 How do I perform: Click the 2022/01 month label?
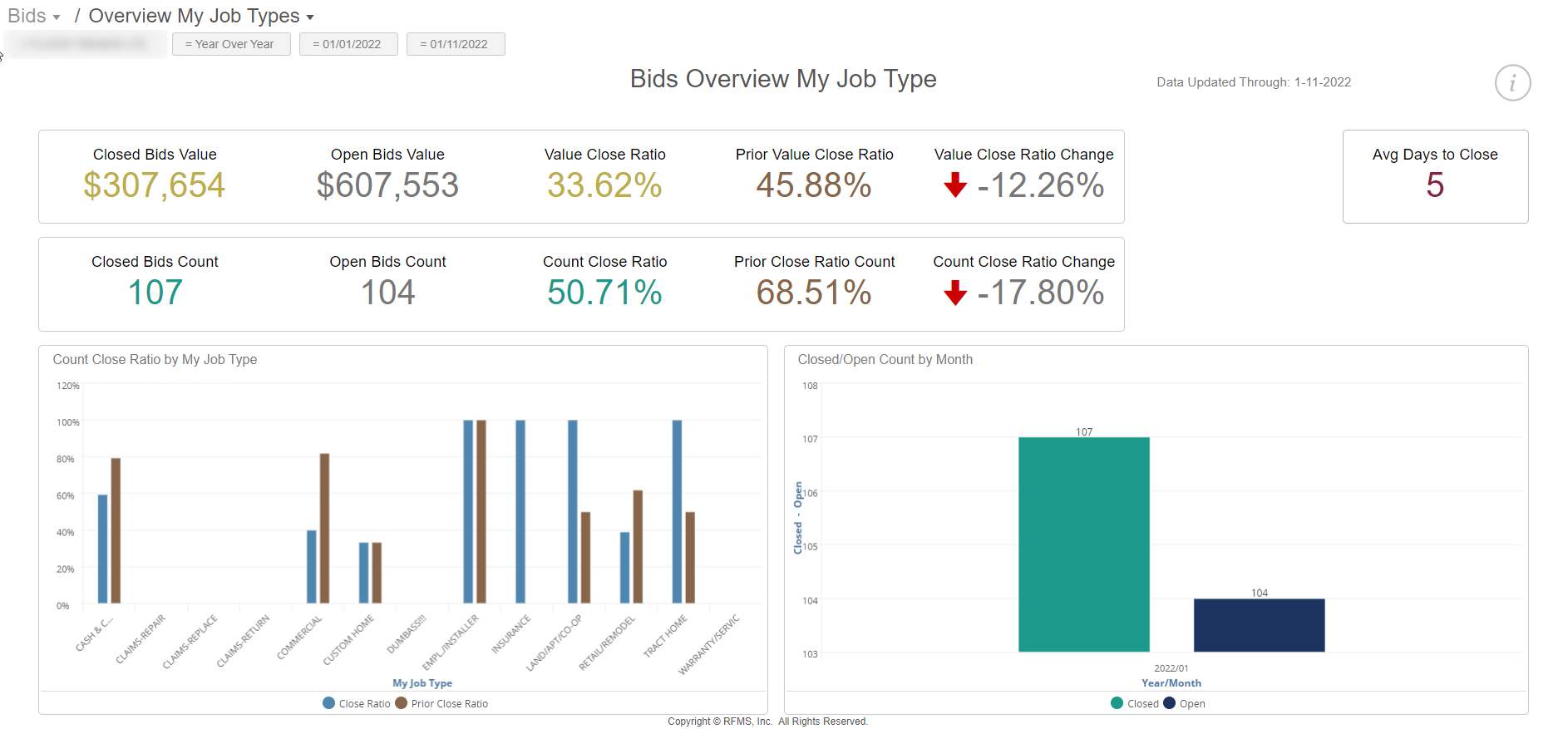[1171, 668]
